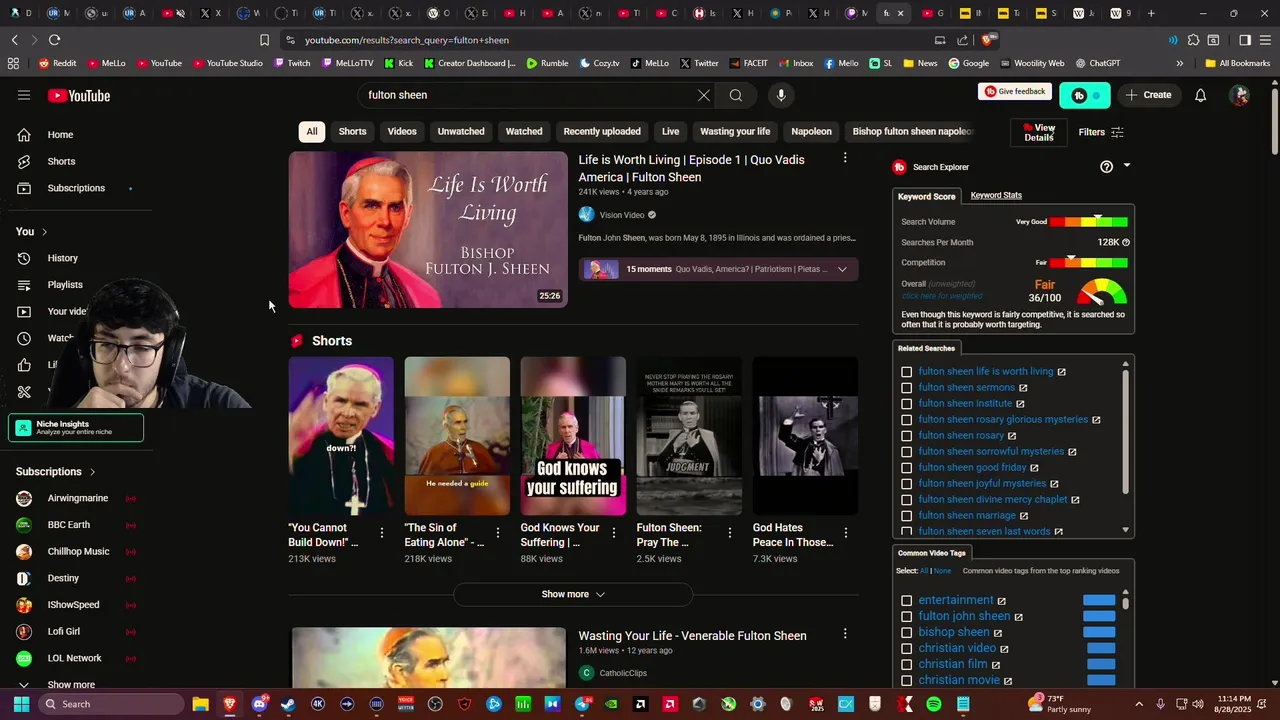Select the Unwatched filter chip

[x=461, y=132]
